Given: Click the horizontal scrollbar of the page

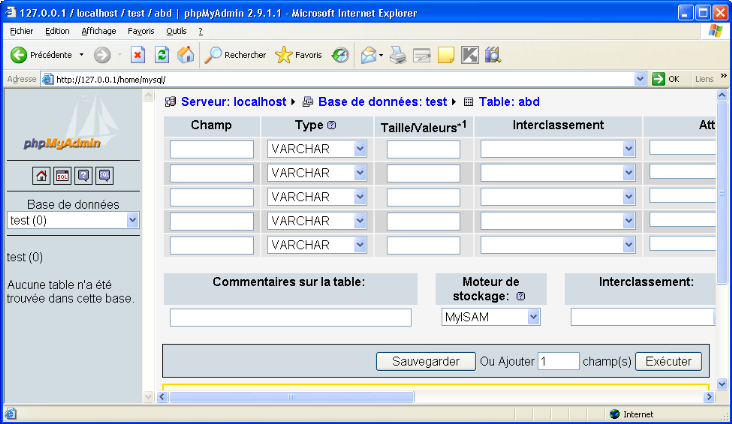Looking at the screenshot, I should click(292, 397).
